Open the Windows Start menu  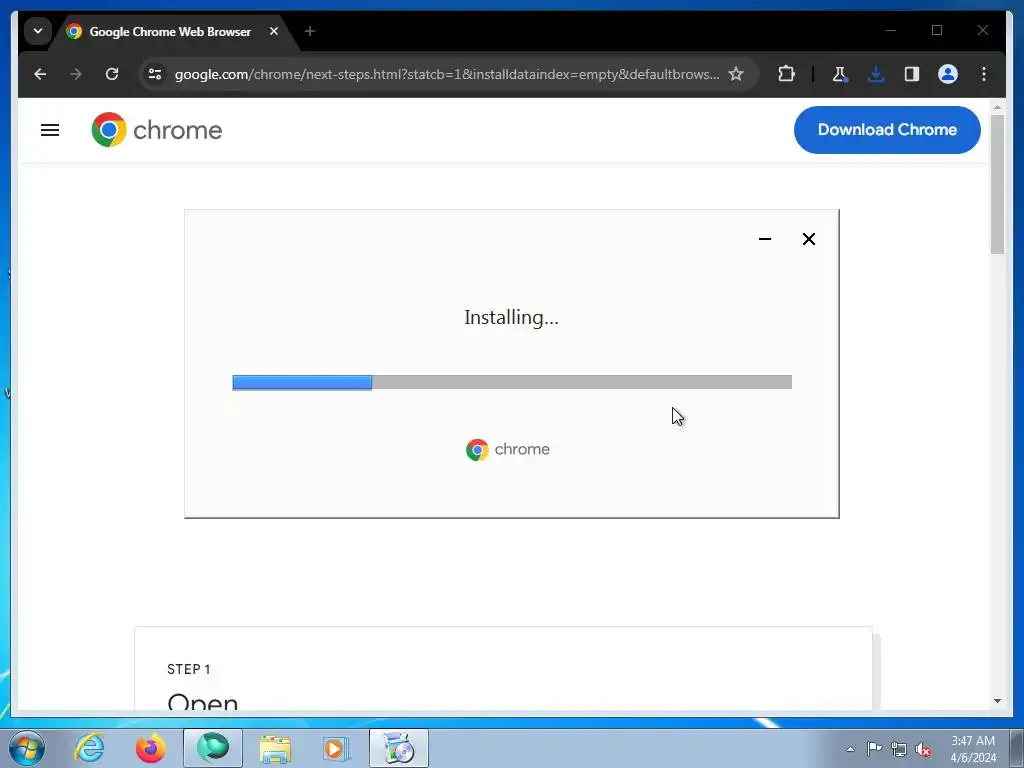(x=27, y=748)
